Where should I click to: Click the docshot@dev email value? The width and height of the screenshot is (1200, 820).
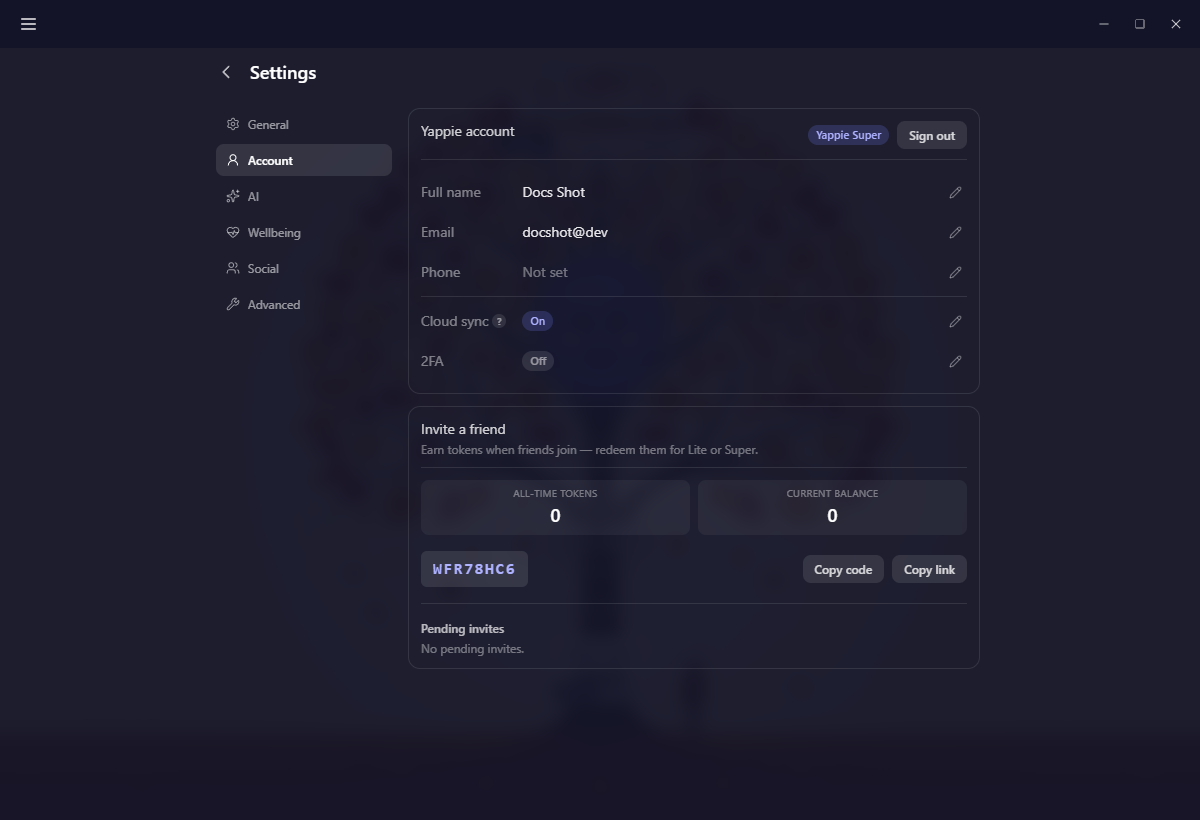point(565,232)
